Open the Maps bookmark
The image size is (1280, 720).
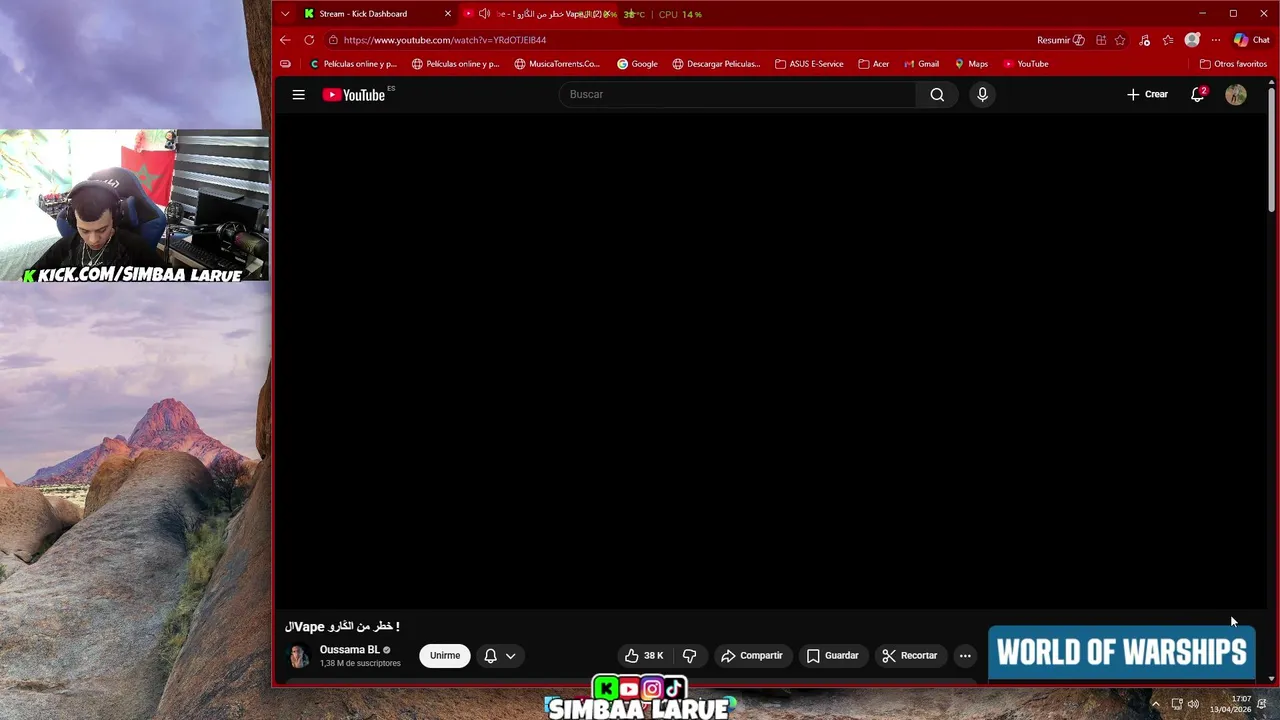pos(971,64)
